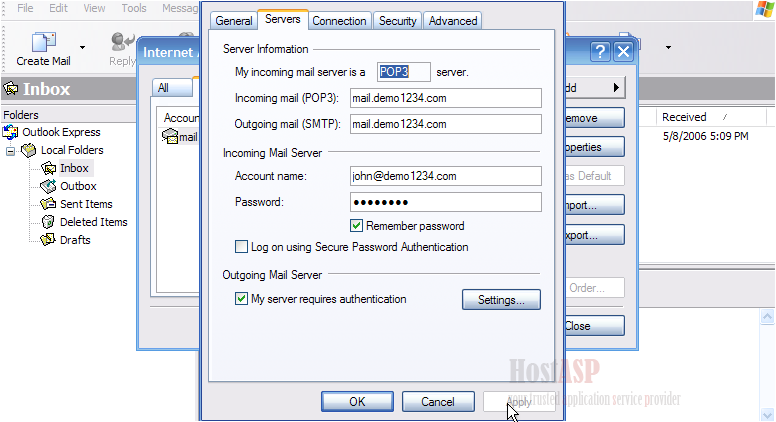Open the Deleted Items folder

point(93,222)
